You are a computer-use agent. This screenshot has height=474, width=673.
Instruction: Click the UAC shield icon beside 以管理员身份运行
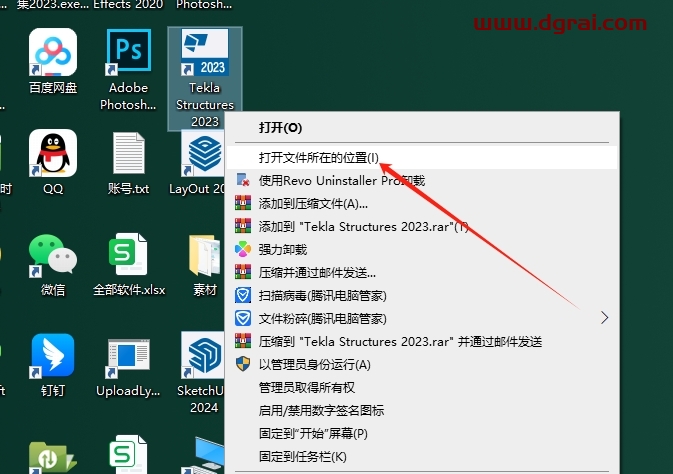pyautogui.click(x=243, y=364)
